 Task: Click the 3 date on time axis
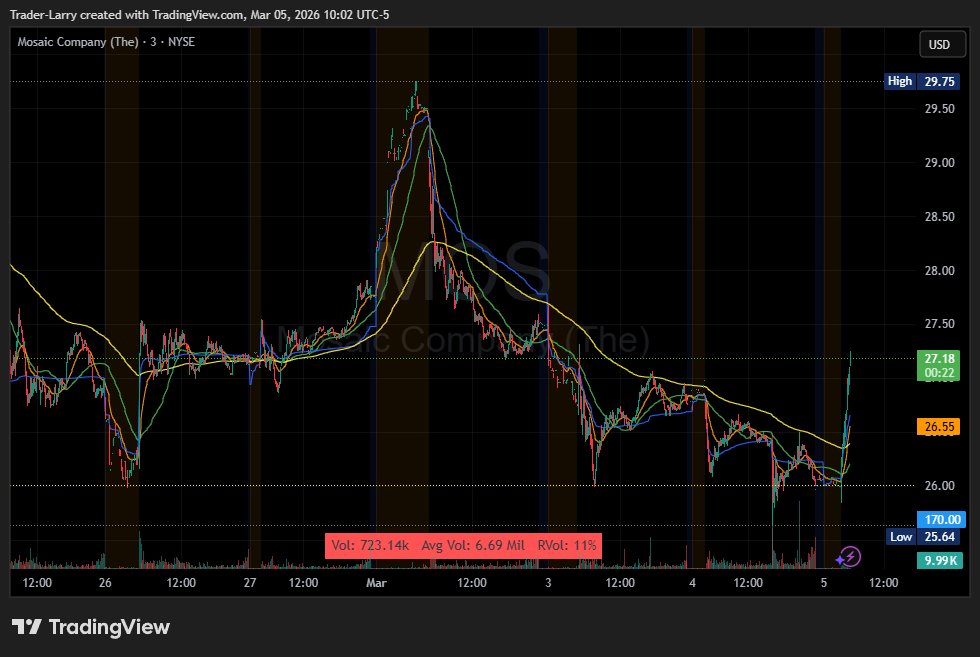pyautogui.click(x=548, y=583)
